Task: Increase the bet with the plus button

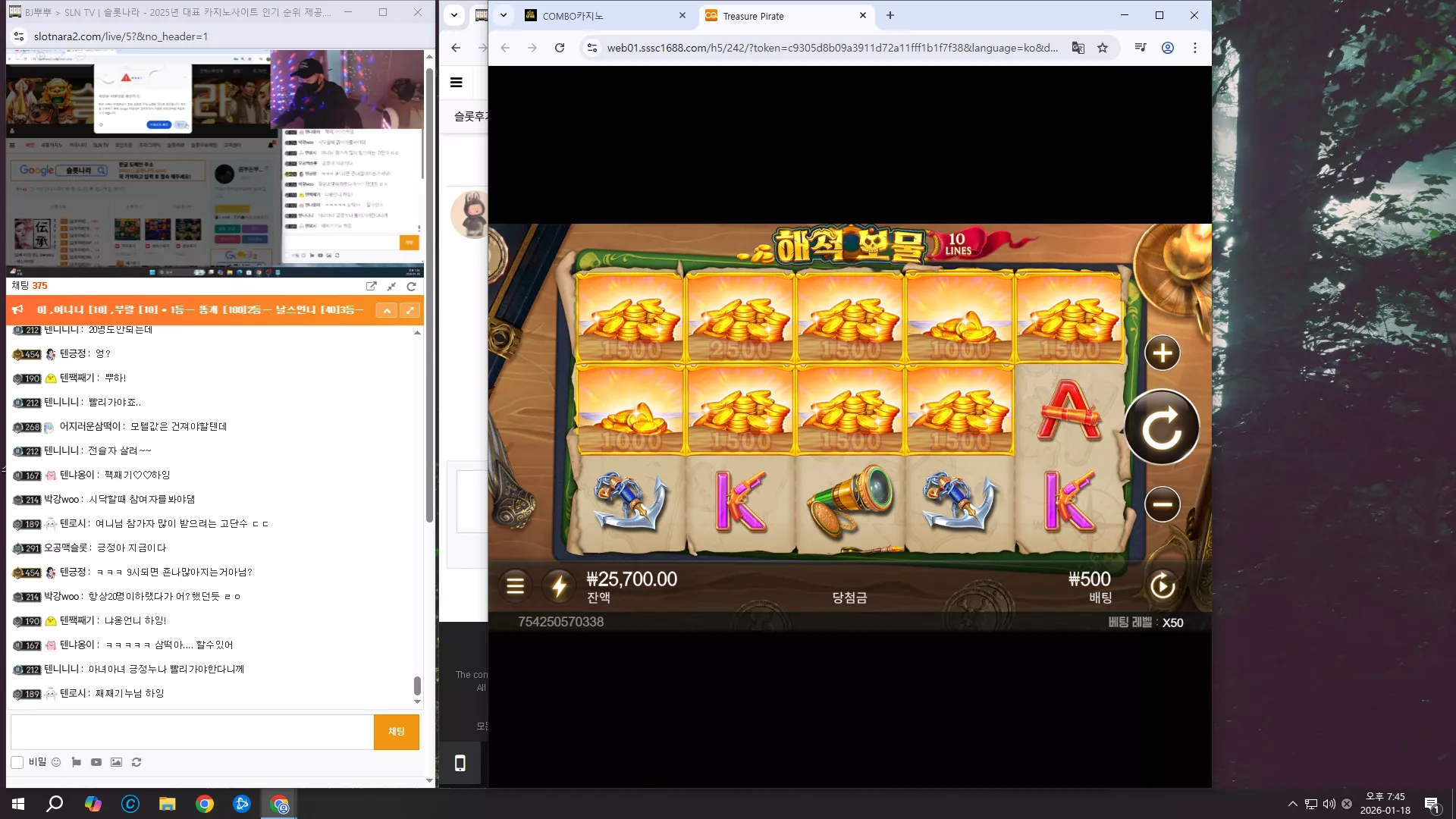Action: point(1162,353)
